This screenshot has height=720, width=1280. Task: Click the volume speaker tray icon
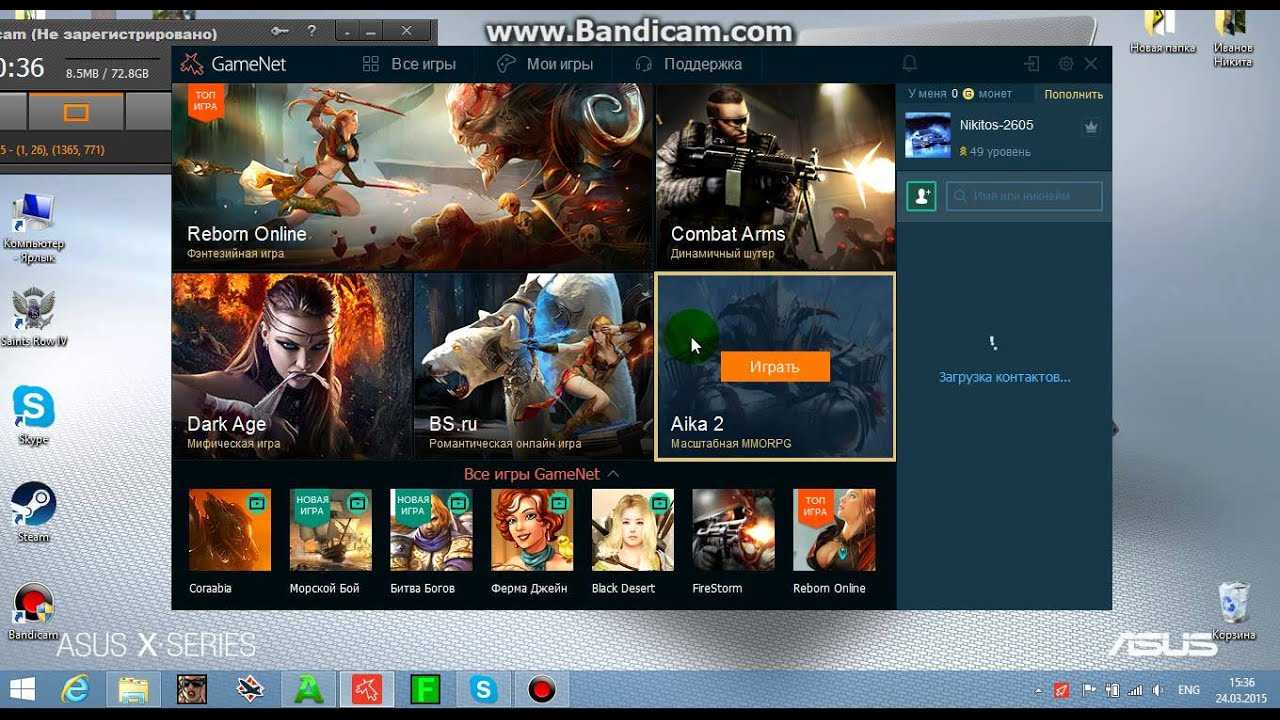pos(1157,690)
